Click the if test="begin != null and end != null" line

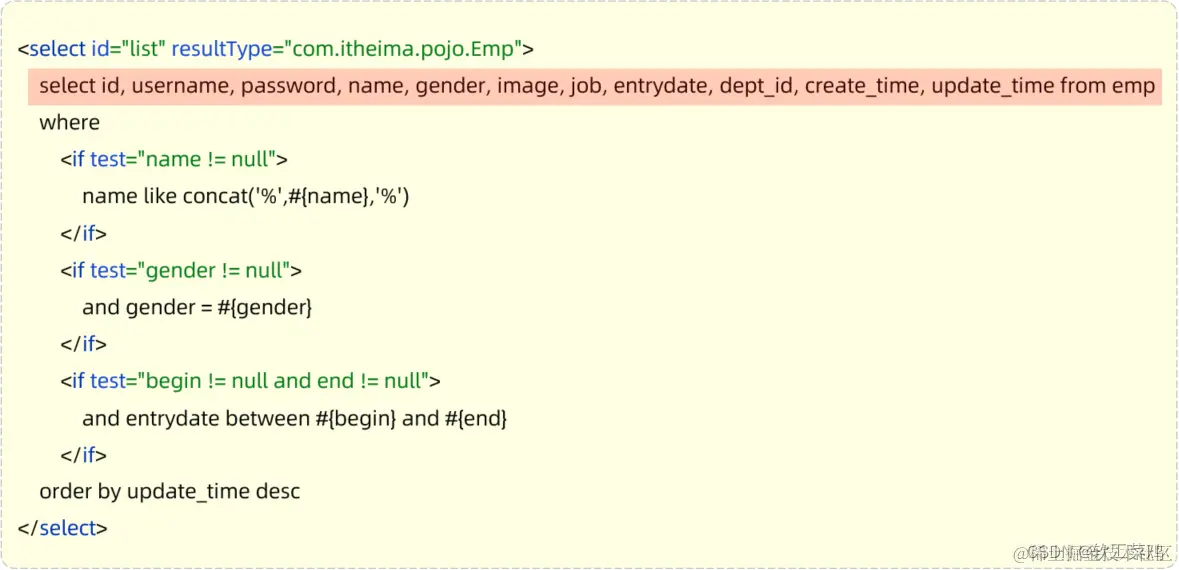(250, 381)
